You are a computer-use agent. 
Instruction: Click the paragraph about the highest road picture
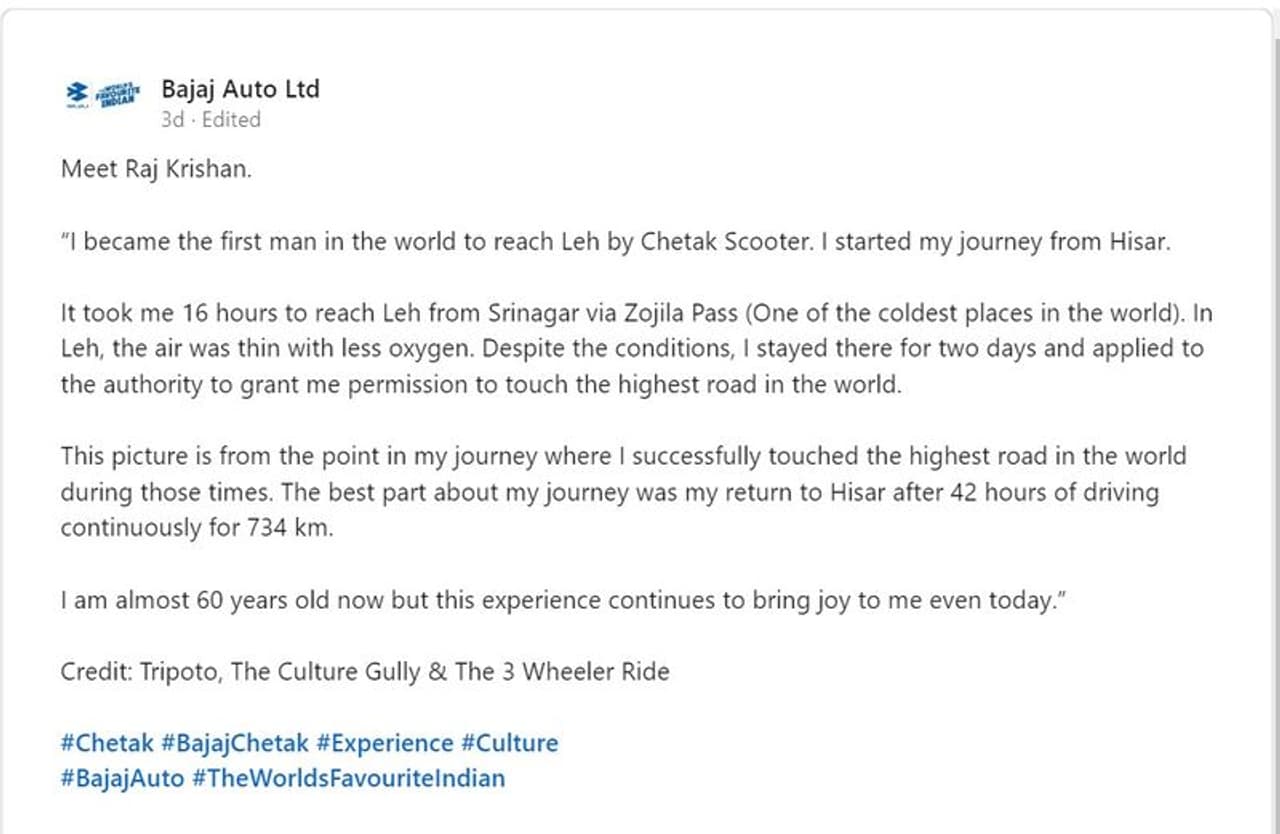[x=622, y=492]
